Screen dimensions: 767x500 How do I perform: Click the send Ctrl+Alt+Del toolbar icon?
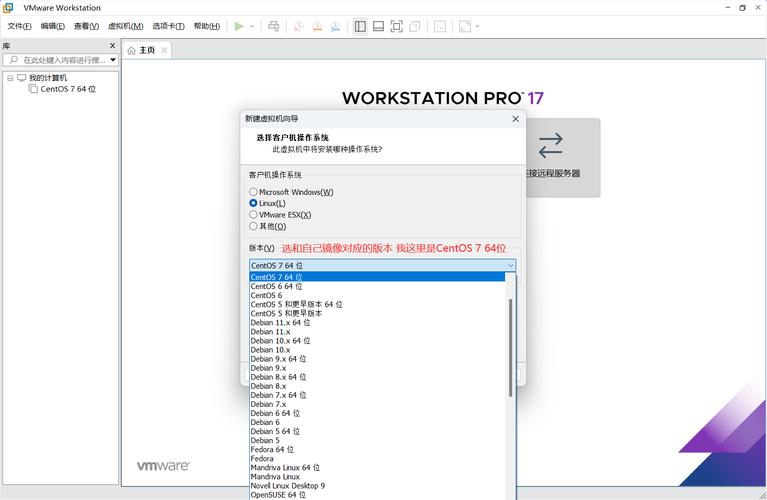[x=274, y=26]
